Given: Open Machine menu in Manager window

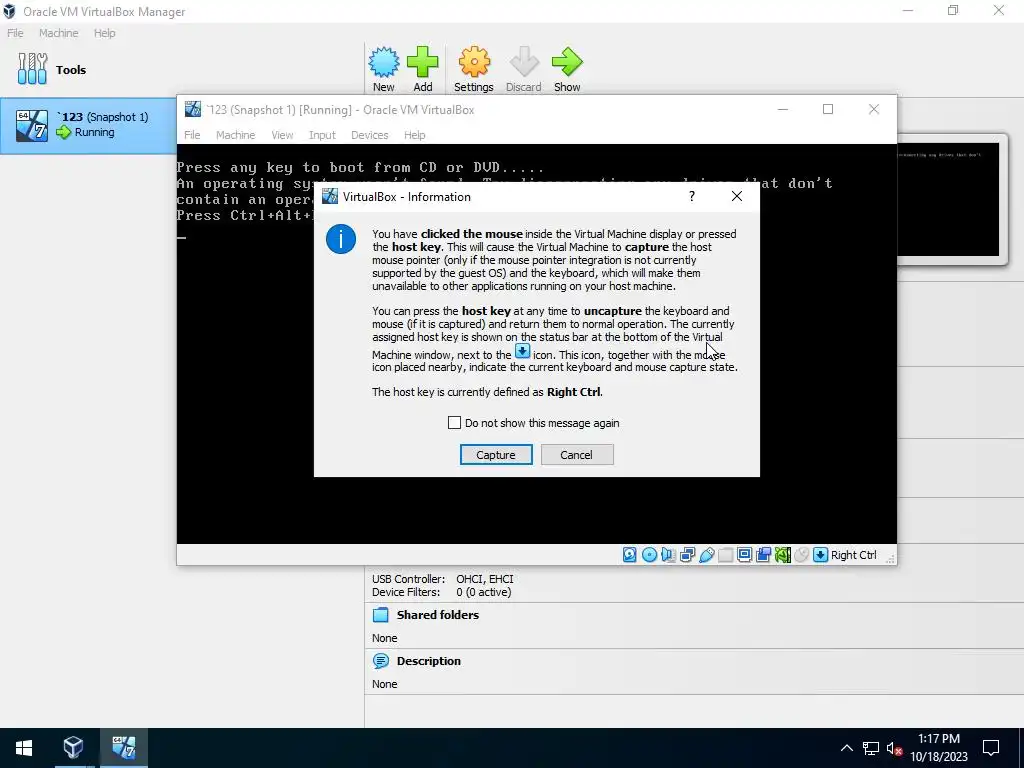Looking at the screenshot, I should tap(59, 33).
